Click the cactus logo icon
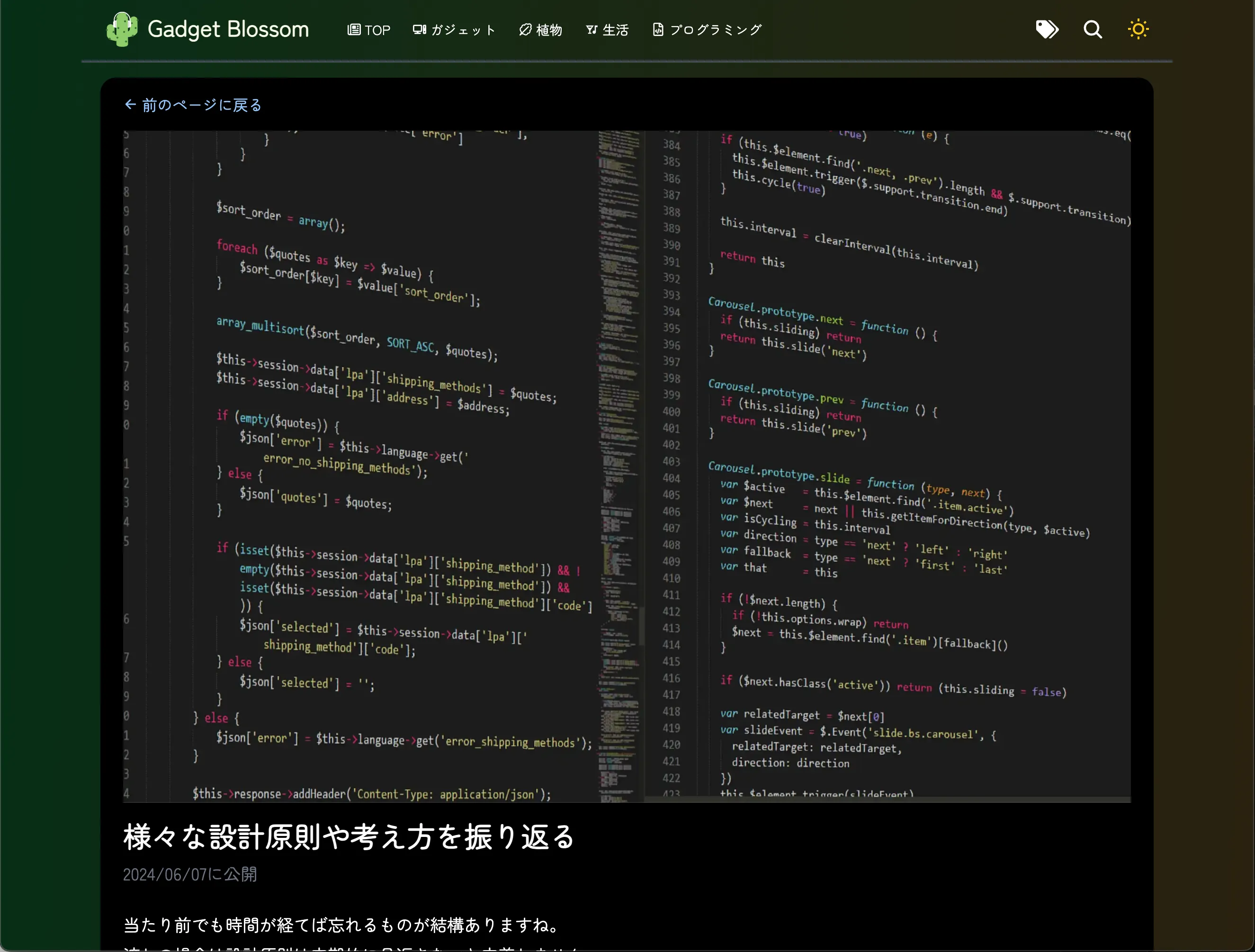Viewport: 1255px width, 952px height. (121, 29)
